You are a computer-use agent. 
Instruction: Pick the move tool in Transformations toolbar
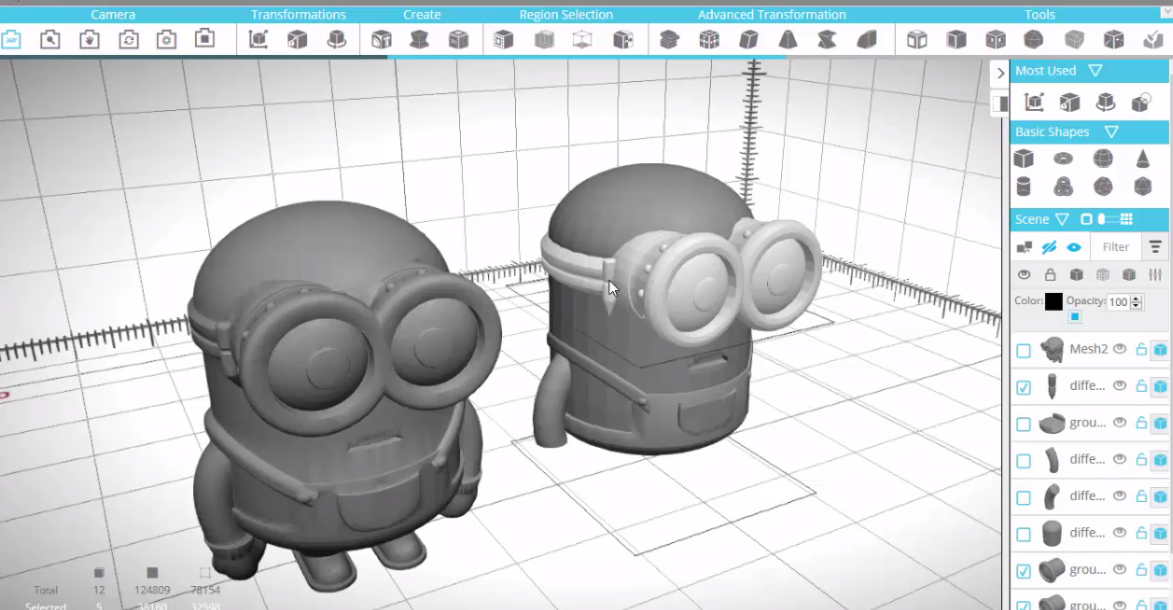pos(258,40)
